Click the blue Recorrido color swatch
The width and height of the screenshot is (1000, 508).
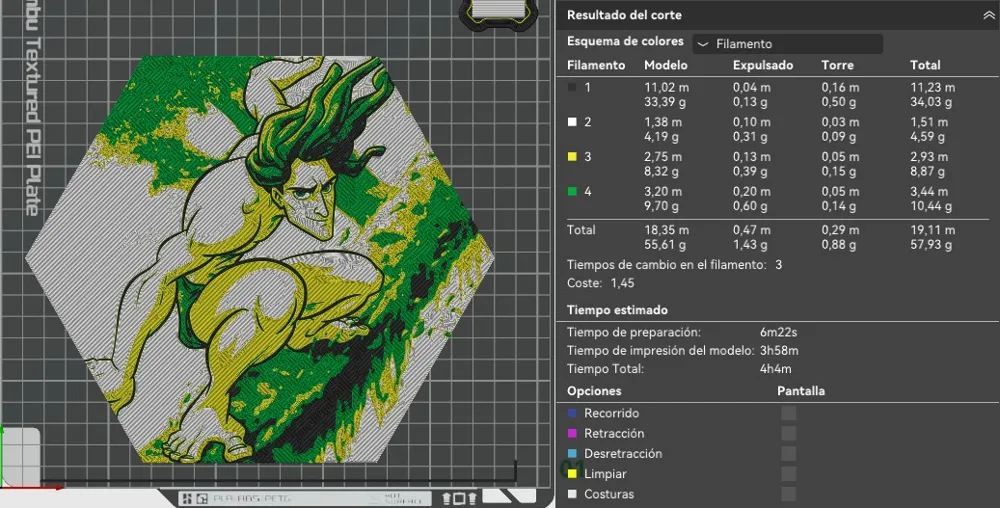(572, 413)
